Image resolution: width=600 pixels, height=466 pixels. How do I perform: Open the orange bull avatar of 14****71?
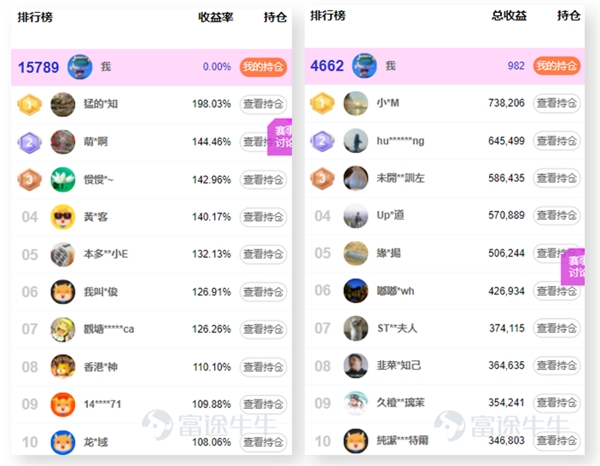pyautogui.click(x=63, y=404)
